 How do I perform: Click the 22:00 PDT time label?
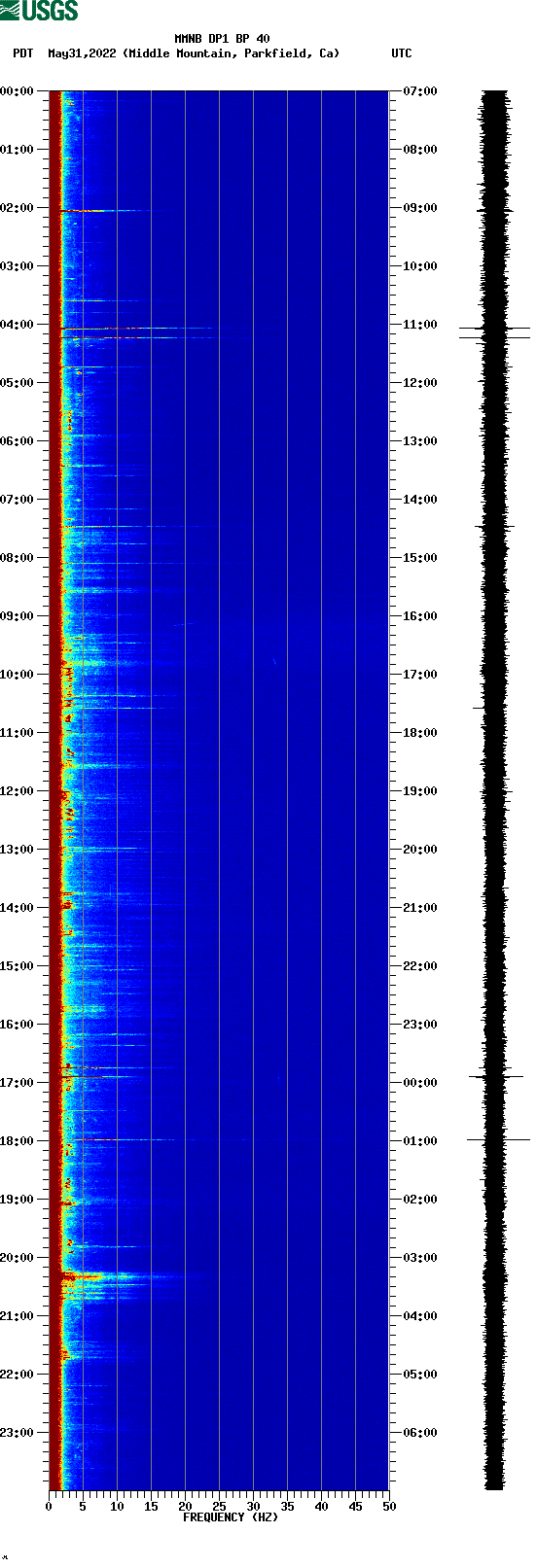(x=17, y=1375)
